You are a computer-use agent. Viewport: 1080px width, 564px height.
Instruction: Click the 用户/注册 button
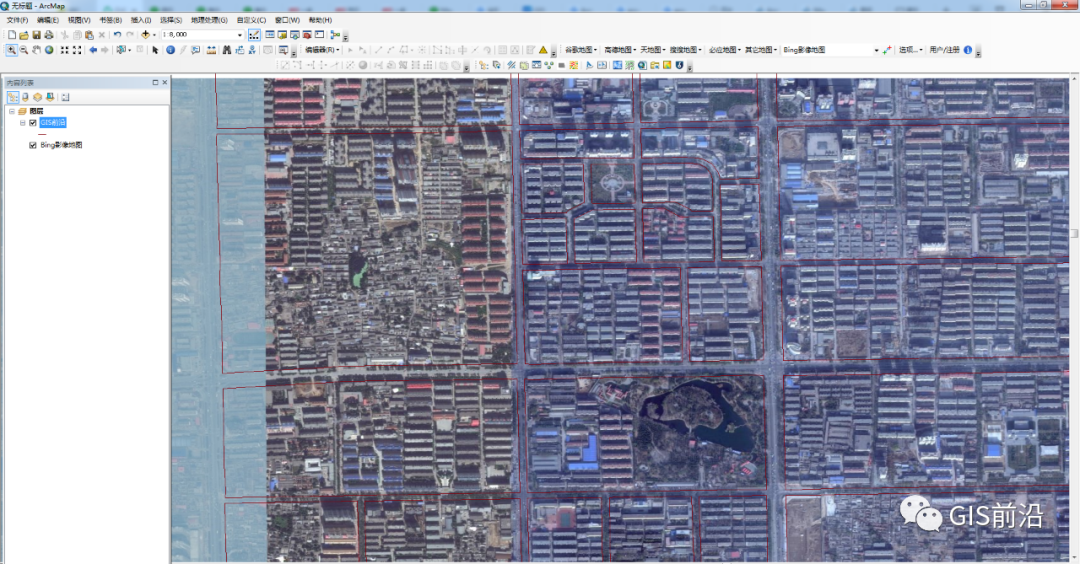tap(944, 50)
